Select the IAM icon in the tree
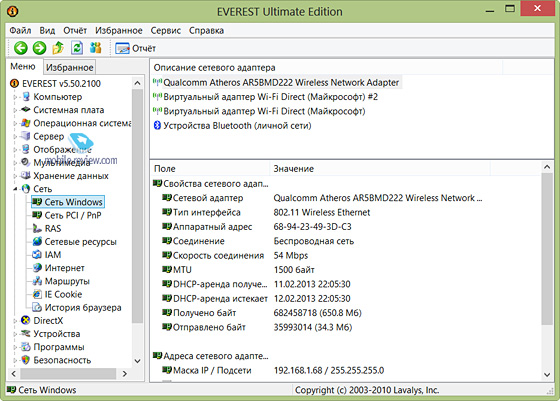Screen dimensions: 560x401 (x=37, y=255)
